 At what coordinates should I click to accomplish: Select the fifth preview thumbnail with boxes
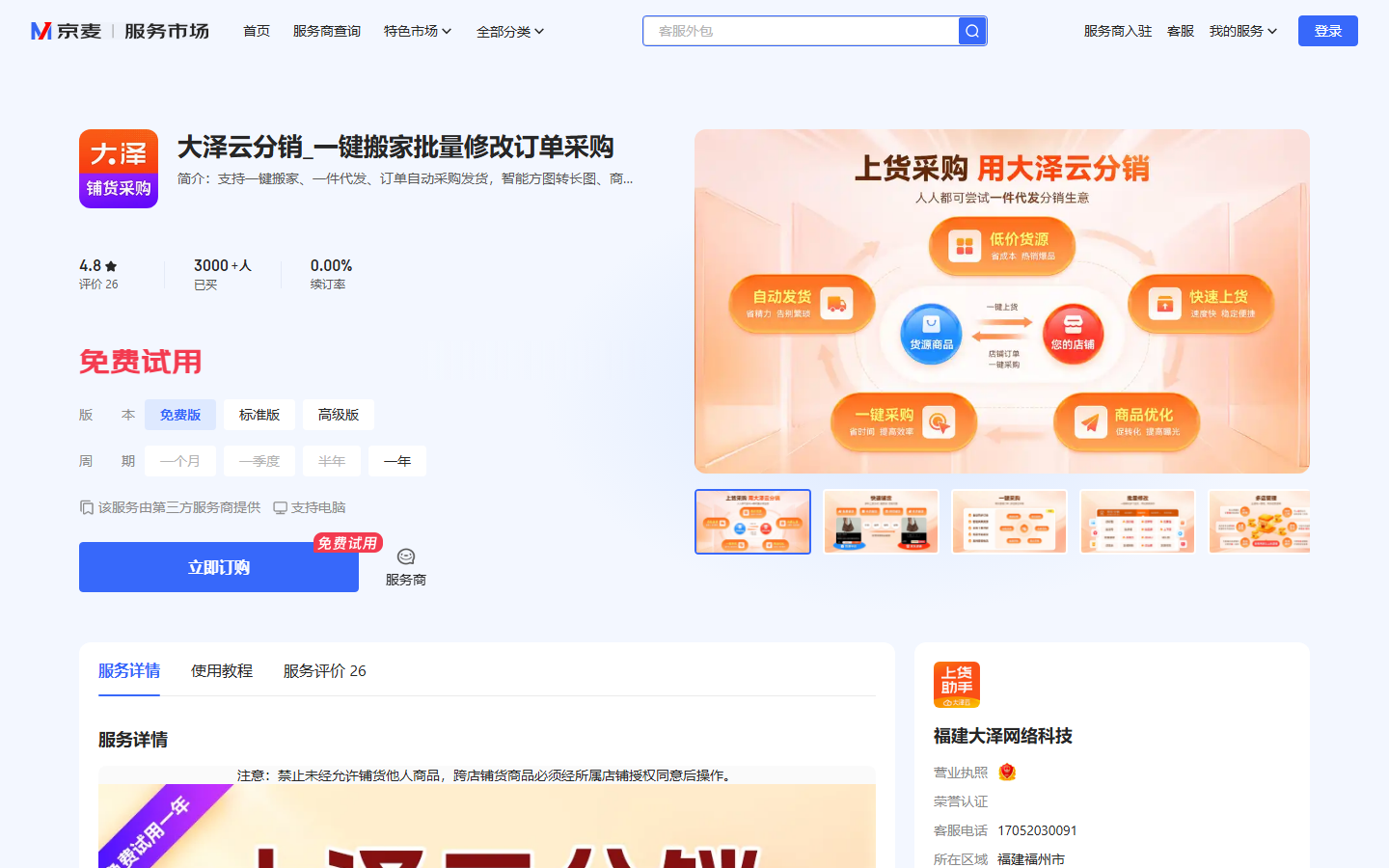pyautogui.click(x=1259, y=522)
